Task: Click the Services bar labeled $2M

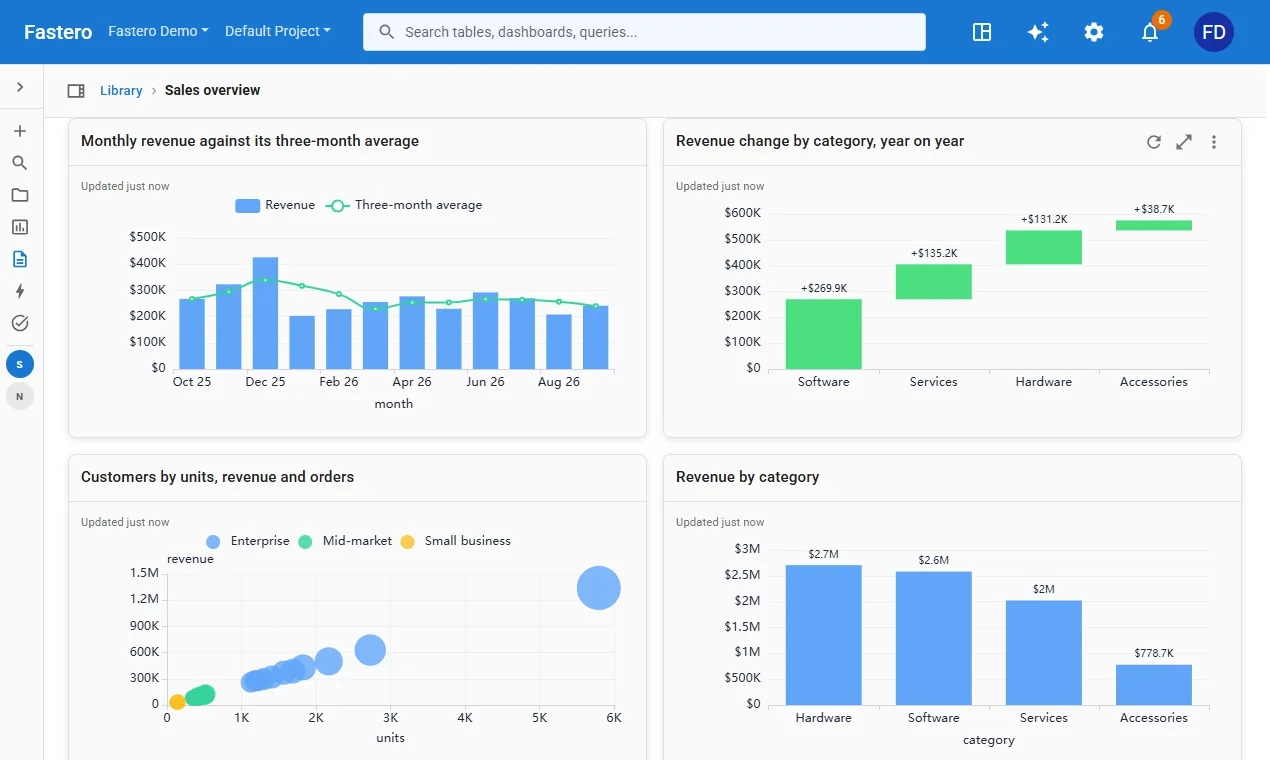Action: point(1044,653)
